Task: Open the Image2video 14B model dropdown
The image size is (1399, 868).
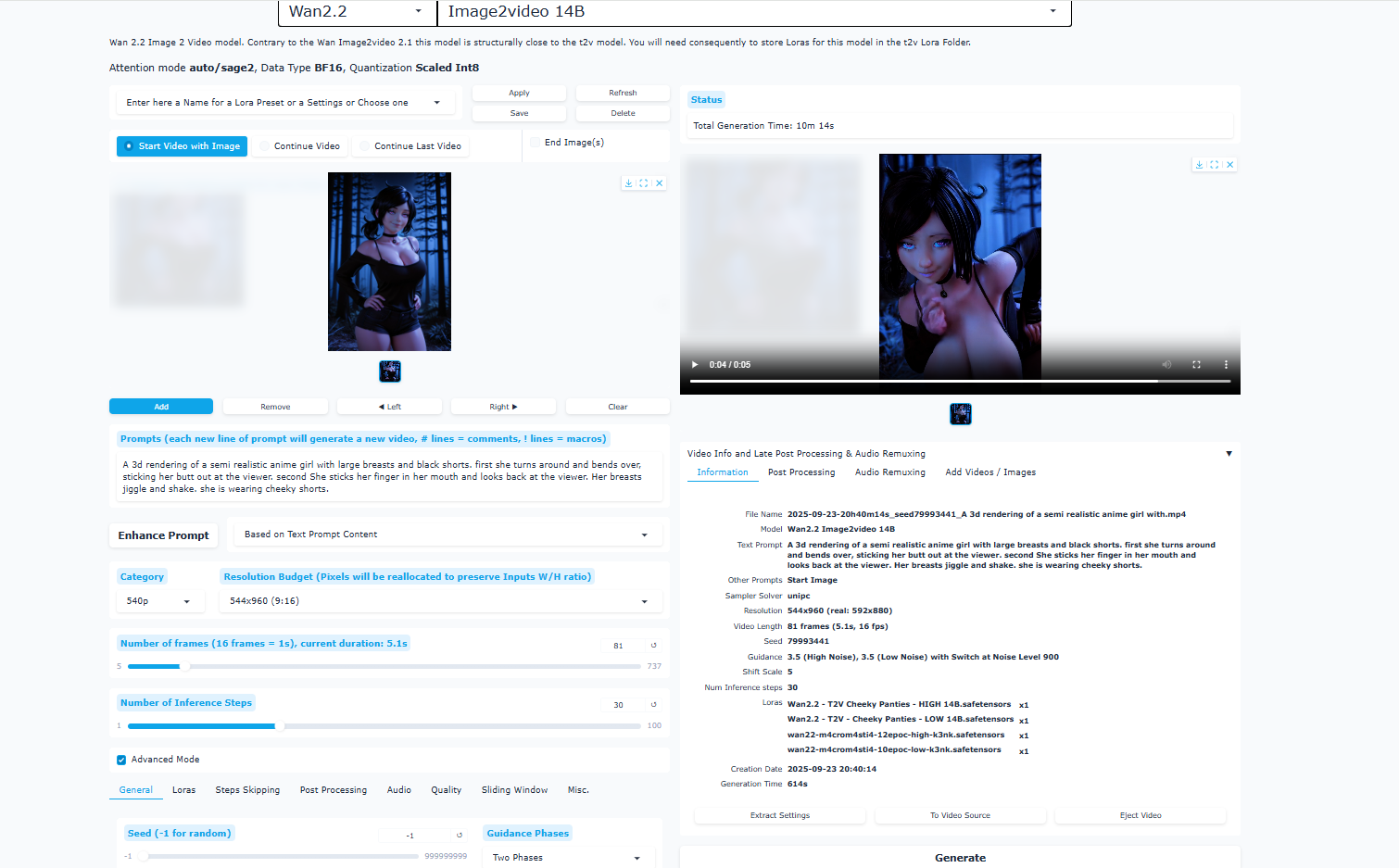Action: (754, 12)
